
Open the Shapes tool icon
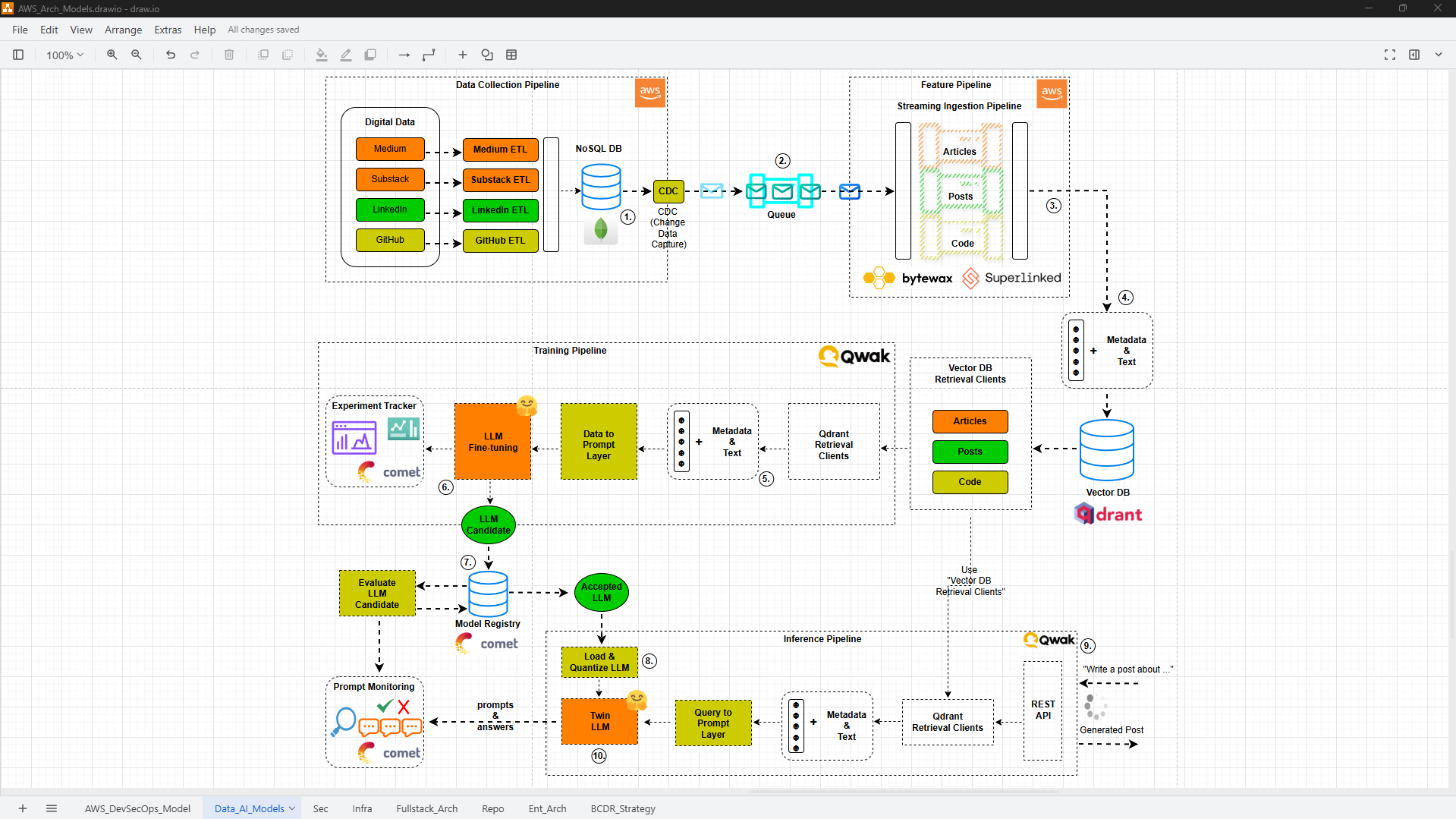click(487, 55)
